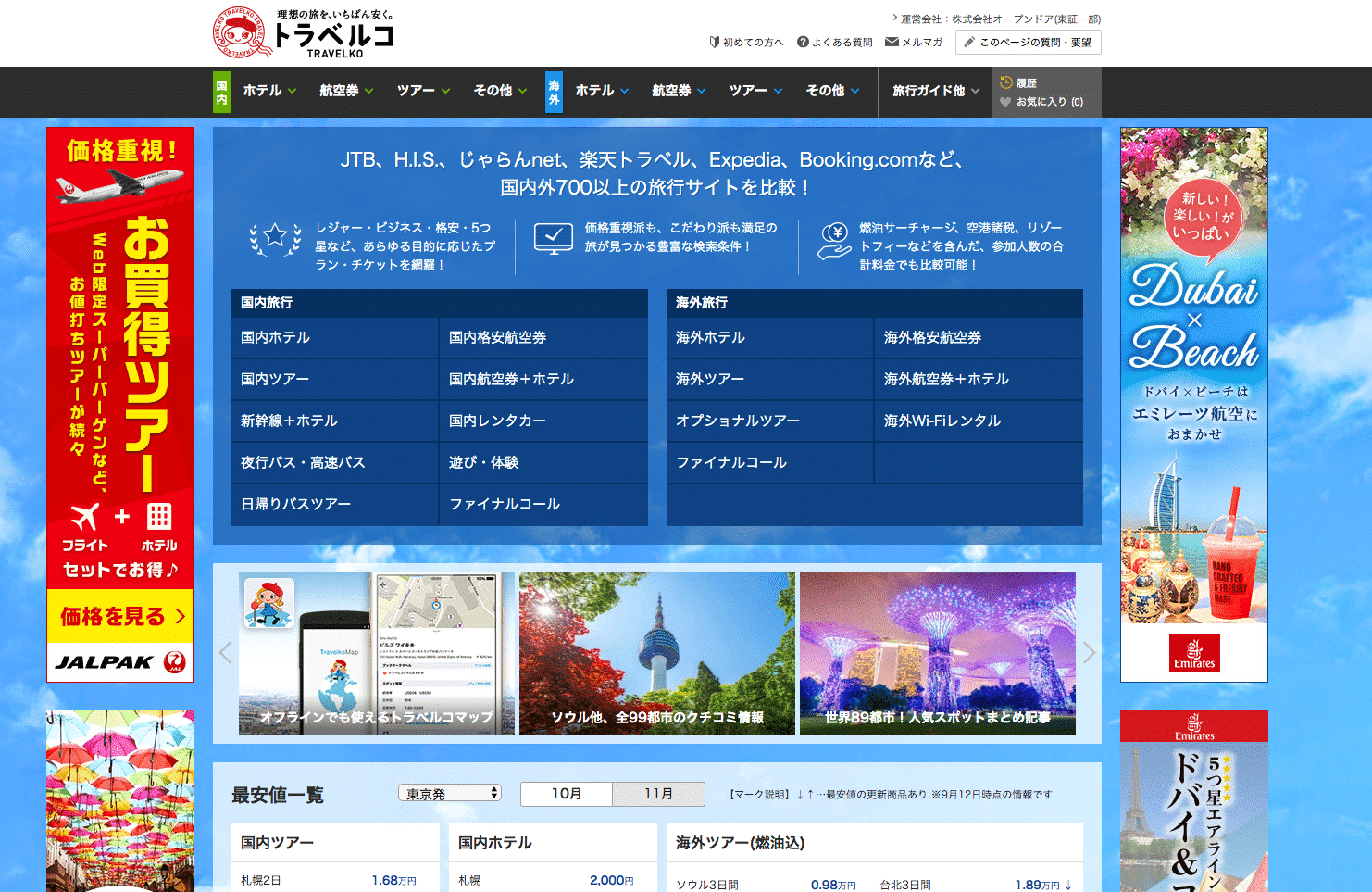
Task: Open 国内ツアー search
Action: 334,380
